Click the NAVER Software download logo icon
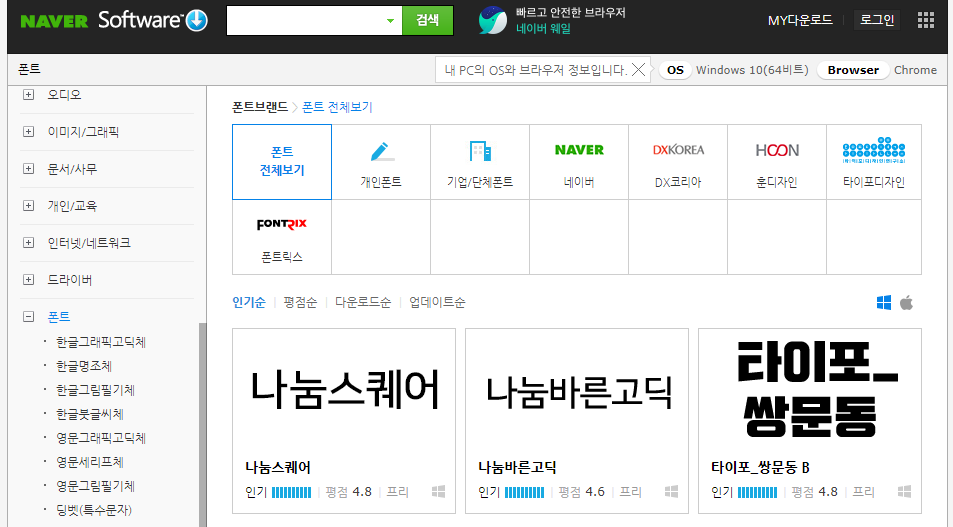 coord(197,21)
